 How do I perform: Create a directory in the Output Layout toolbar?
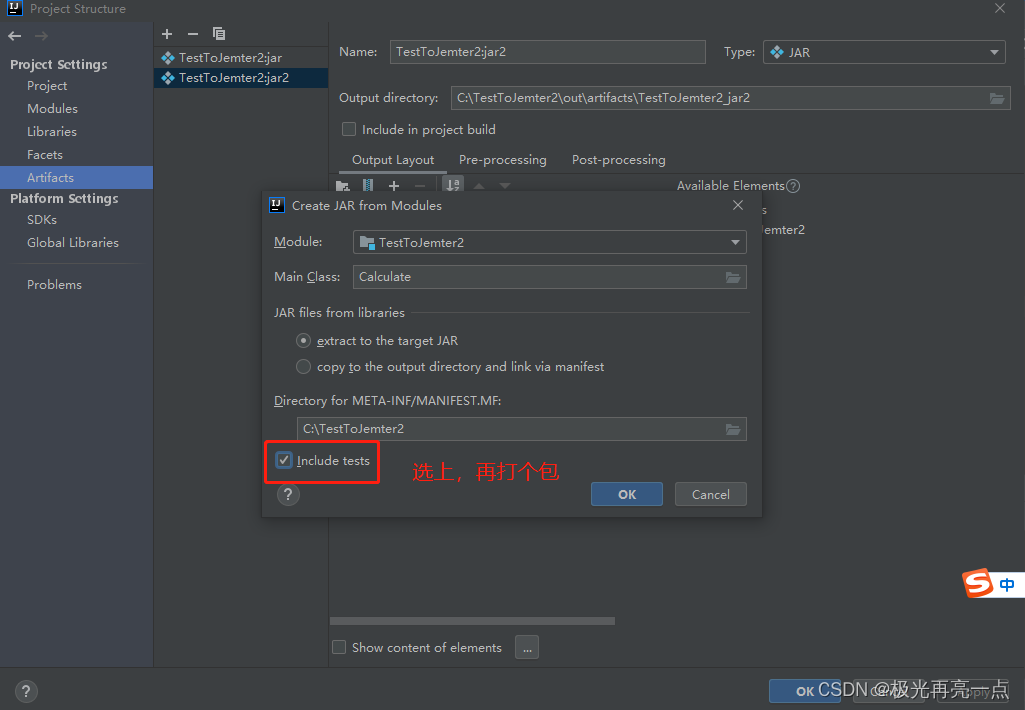343,185
